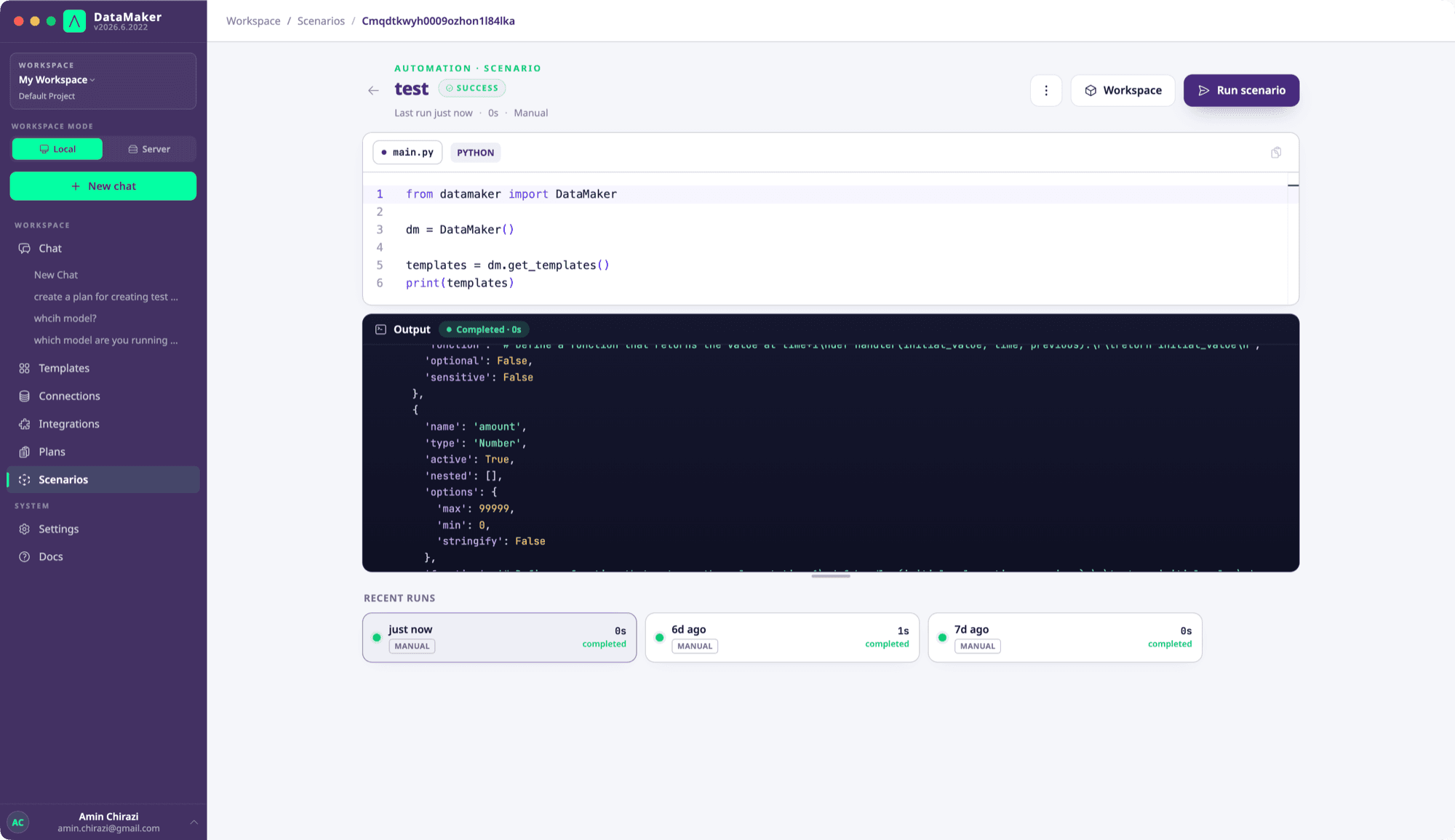Click the 'completed' status on '7d ago' run
This screenshot has height=840, width=1455.
click(x=1170, y=644)
